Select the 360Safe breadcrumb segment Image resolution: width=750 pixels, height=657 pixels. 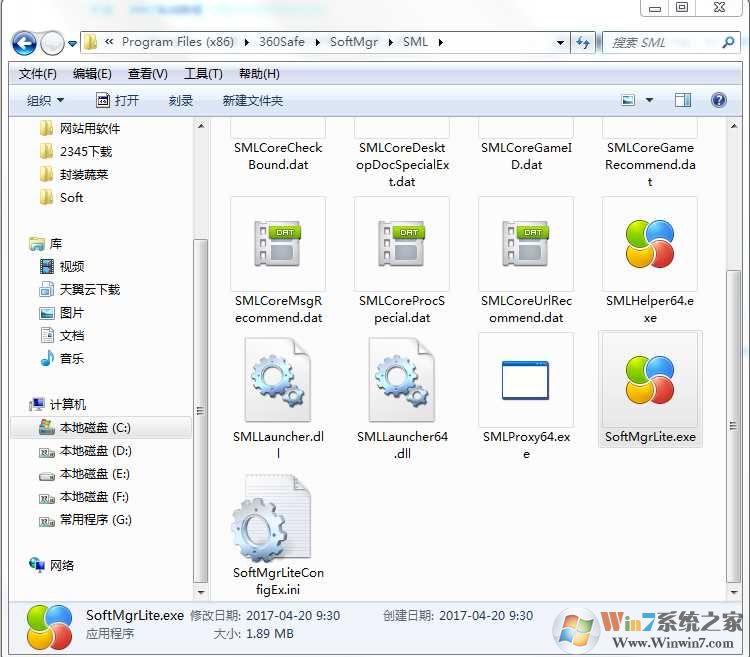[281, 42]
